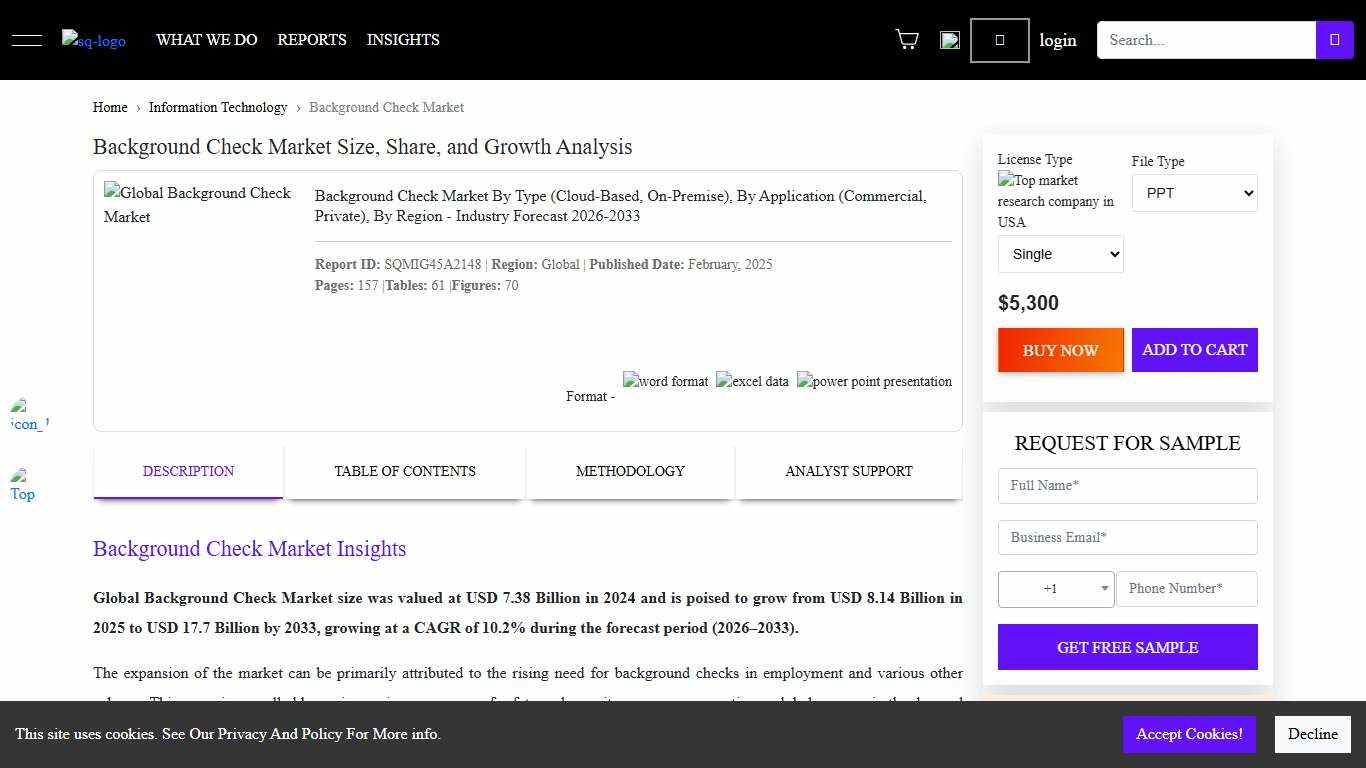Expand the +1 country code selector

click(x=1056, y=589)
